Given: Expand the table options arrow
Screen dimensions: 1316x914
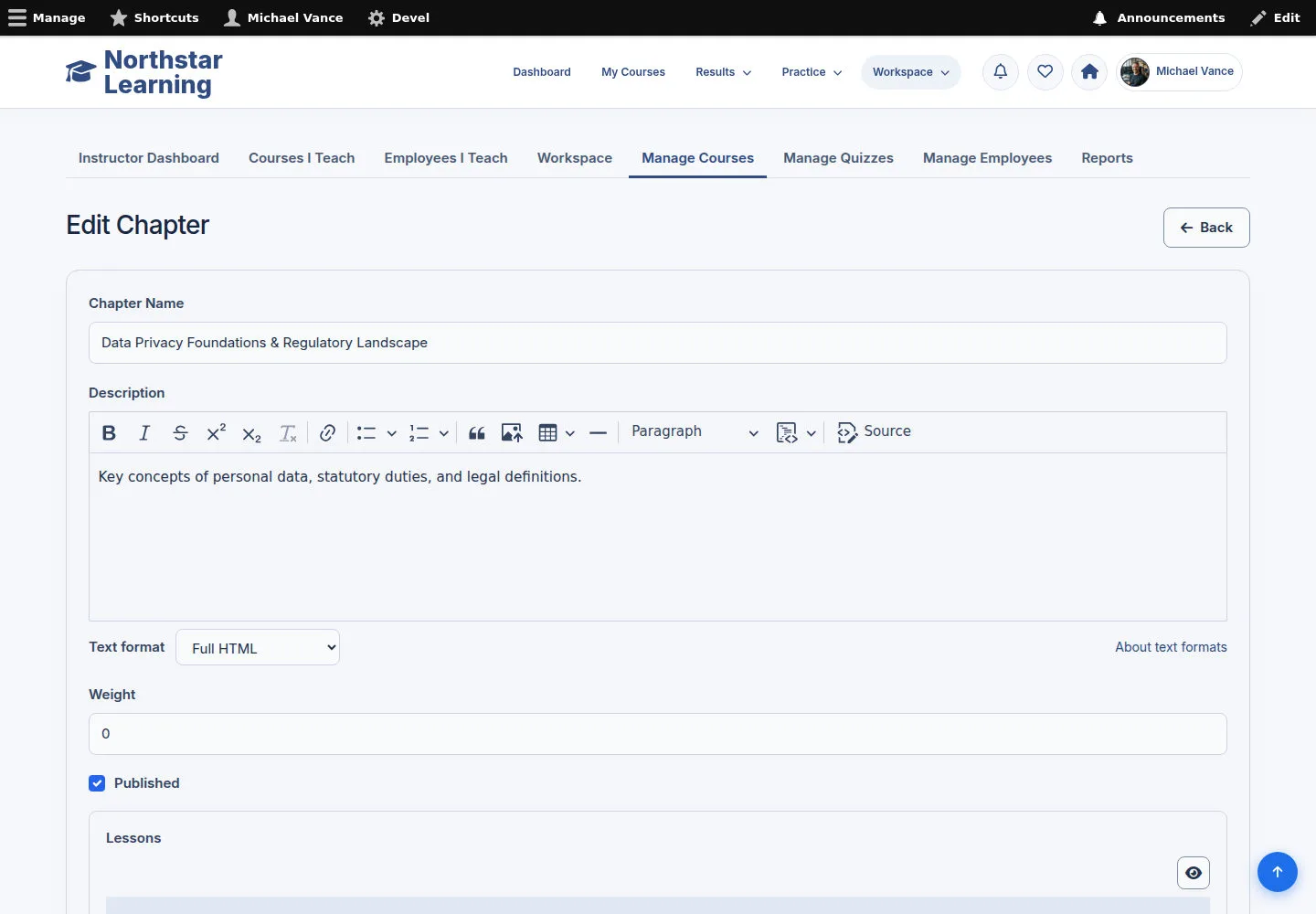Looking at the screenshot, I should (569, 433).
